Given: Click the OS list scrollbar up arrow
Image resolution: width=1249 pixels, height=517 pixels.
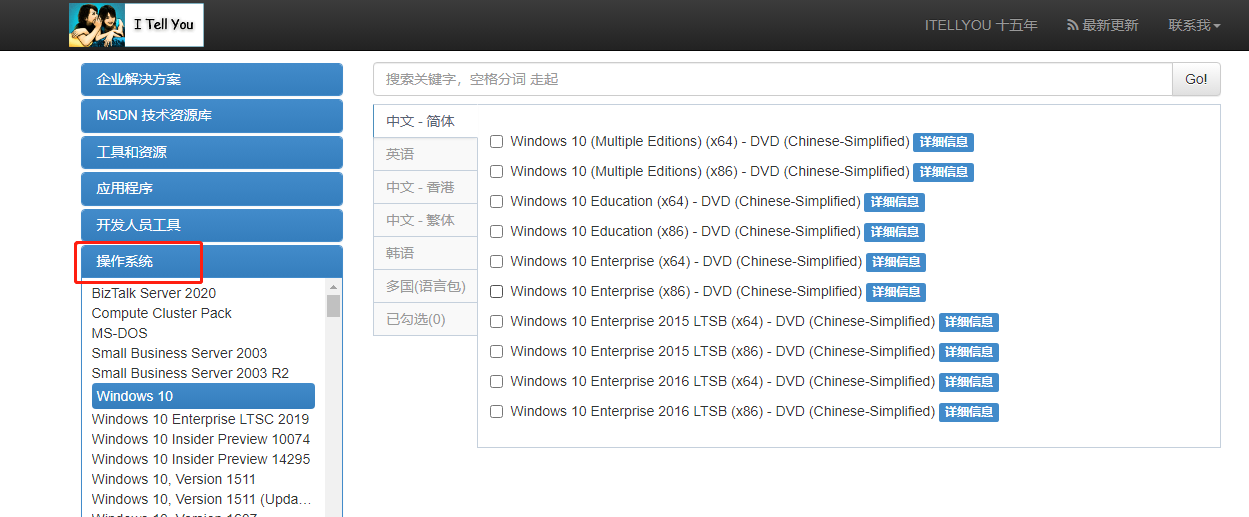Looking at the screenshot, I should click(x=333, y=287).
